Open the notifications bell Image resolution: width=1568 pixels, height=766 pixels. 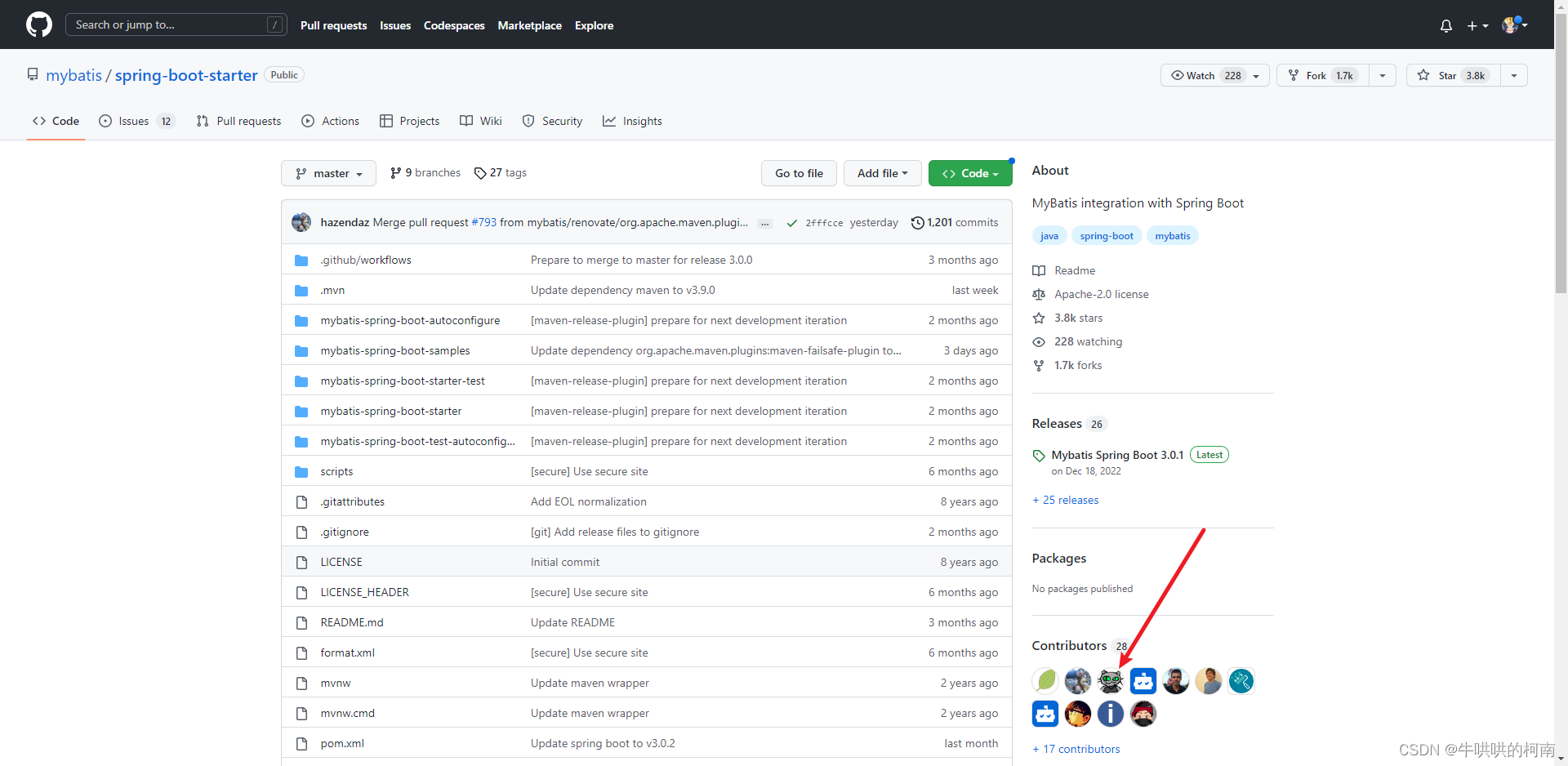(x=1445, y=25)
